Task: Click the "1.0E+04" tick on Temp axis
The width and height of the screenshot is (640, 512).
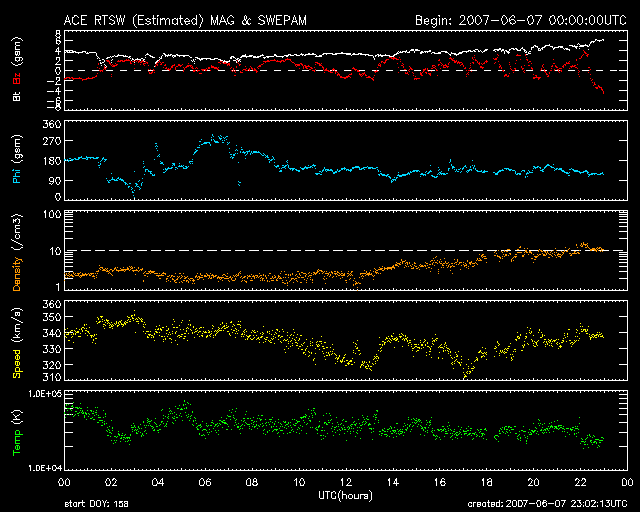Action: coord(45,468)
